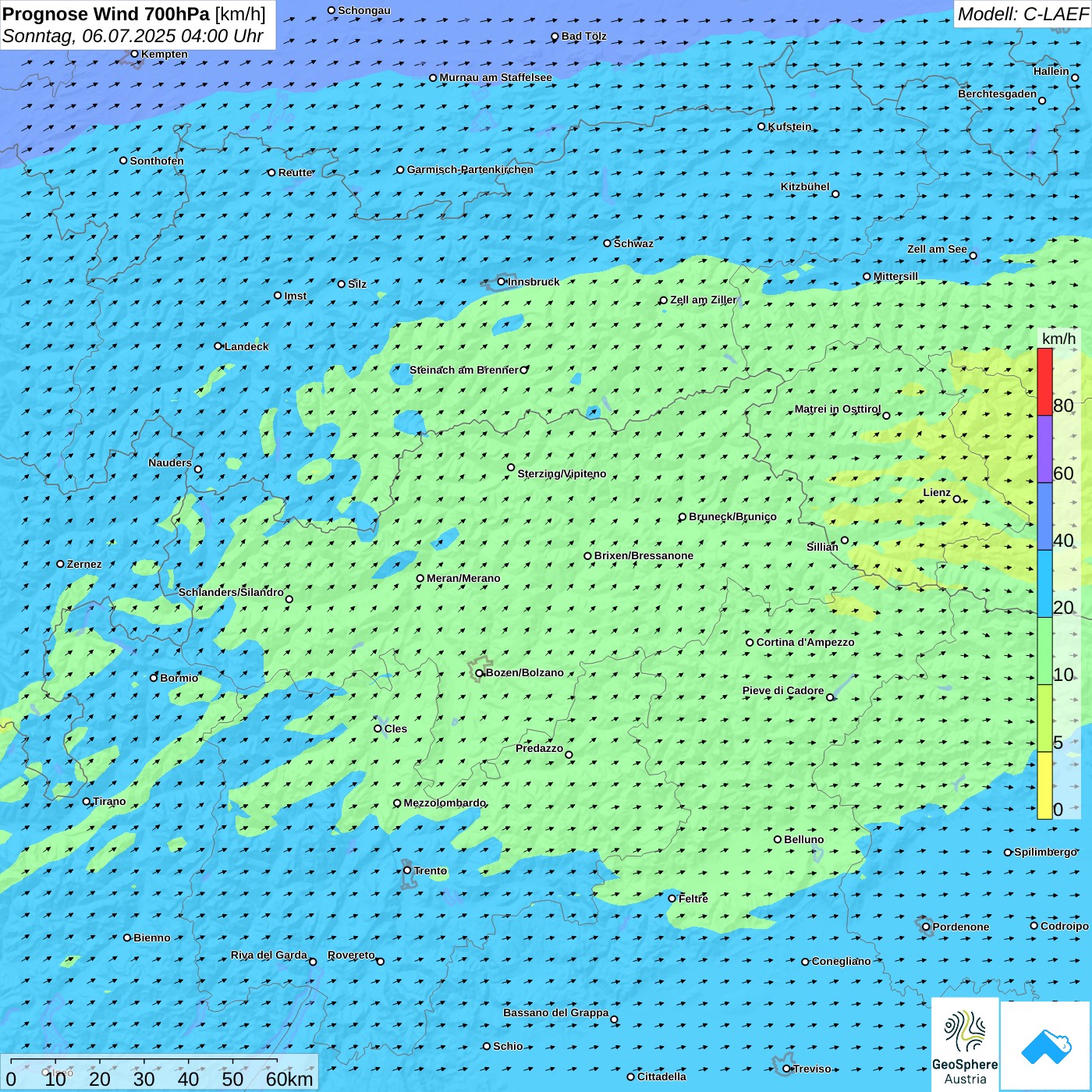
Task: Click the Prognose Wind 700hPa title
Action: 134,14
